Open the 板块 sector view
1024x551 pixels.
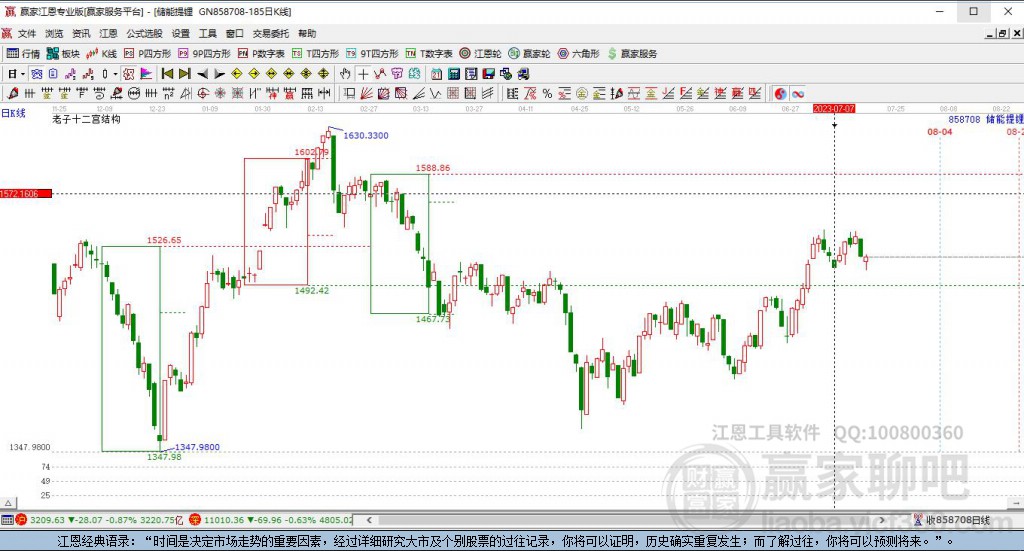pyautogui.click(x=63, y=54)
